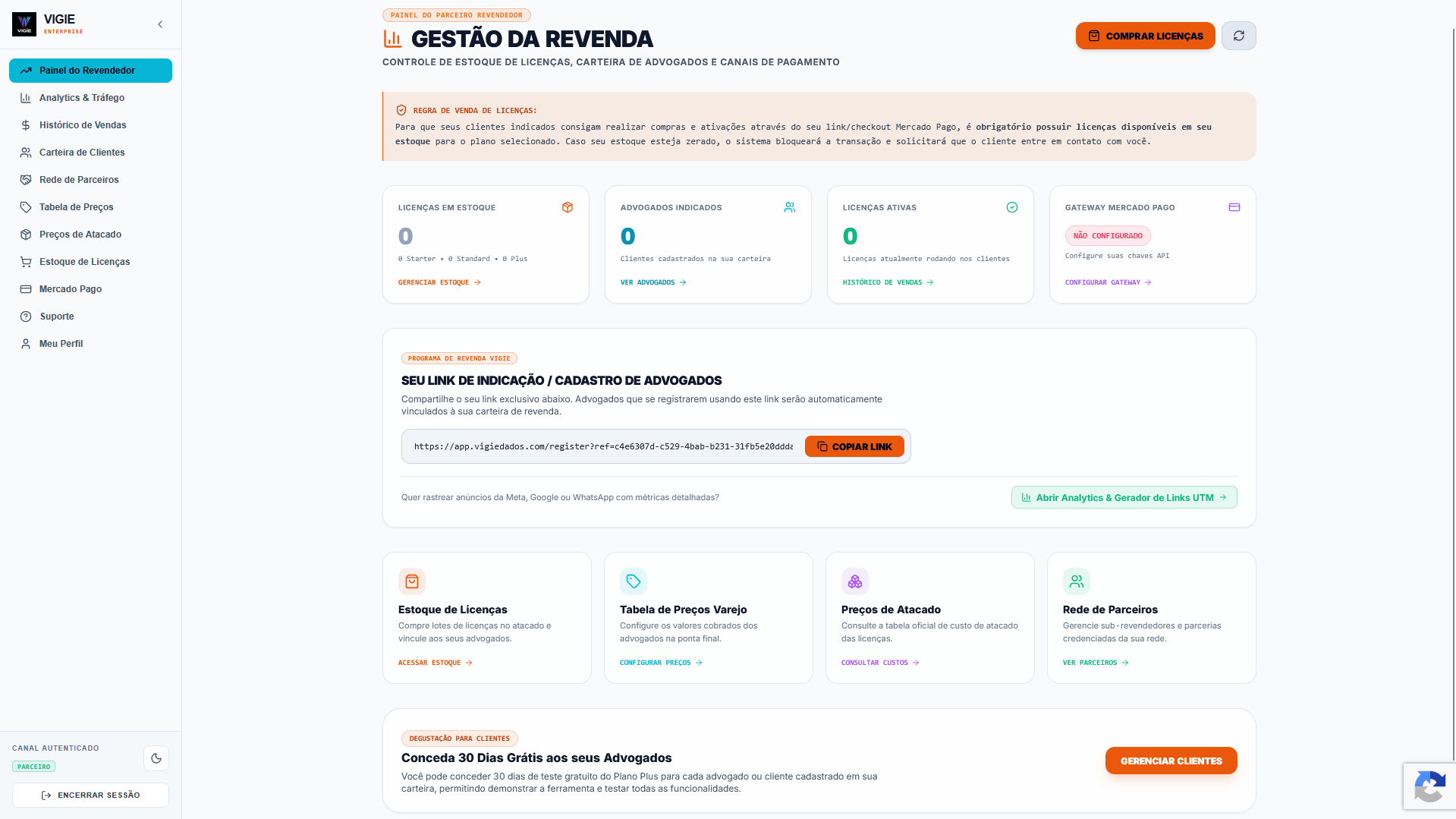Image resolution: width=1456 pixels, height=819 pixels.
Task: Open the sidebar Estoque de Licenças item
Action: click(90, 262)
